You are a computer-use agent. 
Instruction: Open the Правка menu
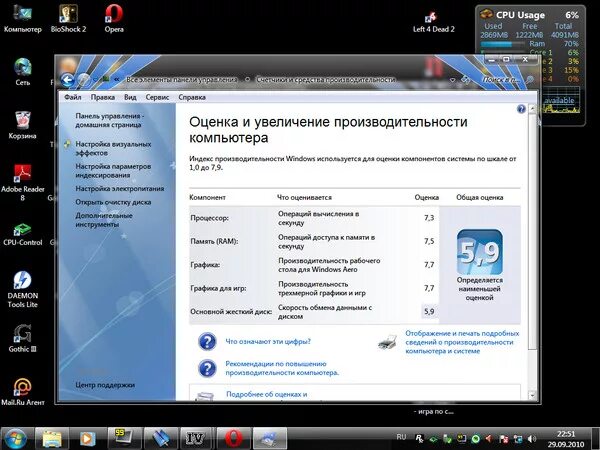[x=103, y=97]
